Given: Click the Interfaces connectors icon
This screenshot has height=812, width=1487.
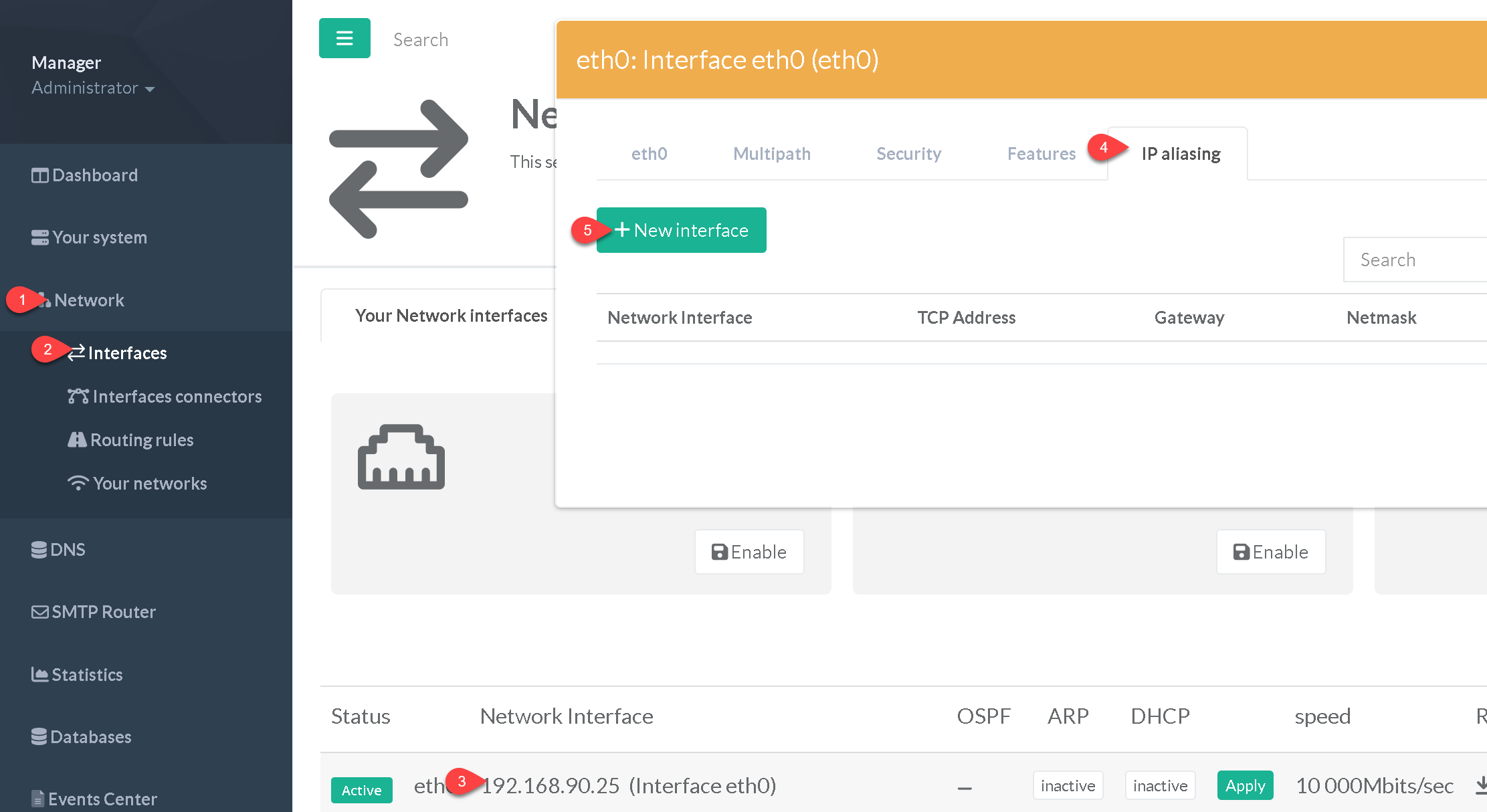Looking at the screenshot, I should click(x=78, y=396).
